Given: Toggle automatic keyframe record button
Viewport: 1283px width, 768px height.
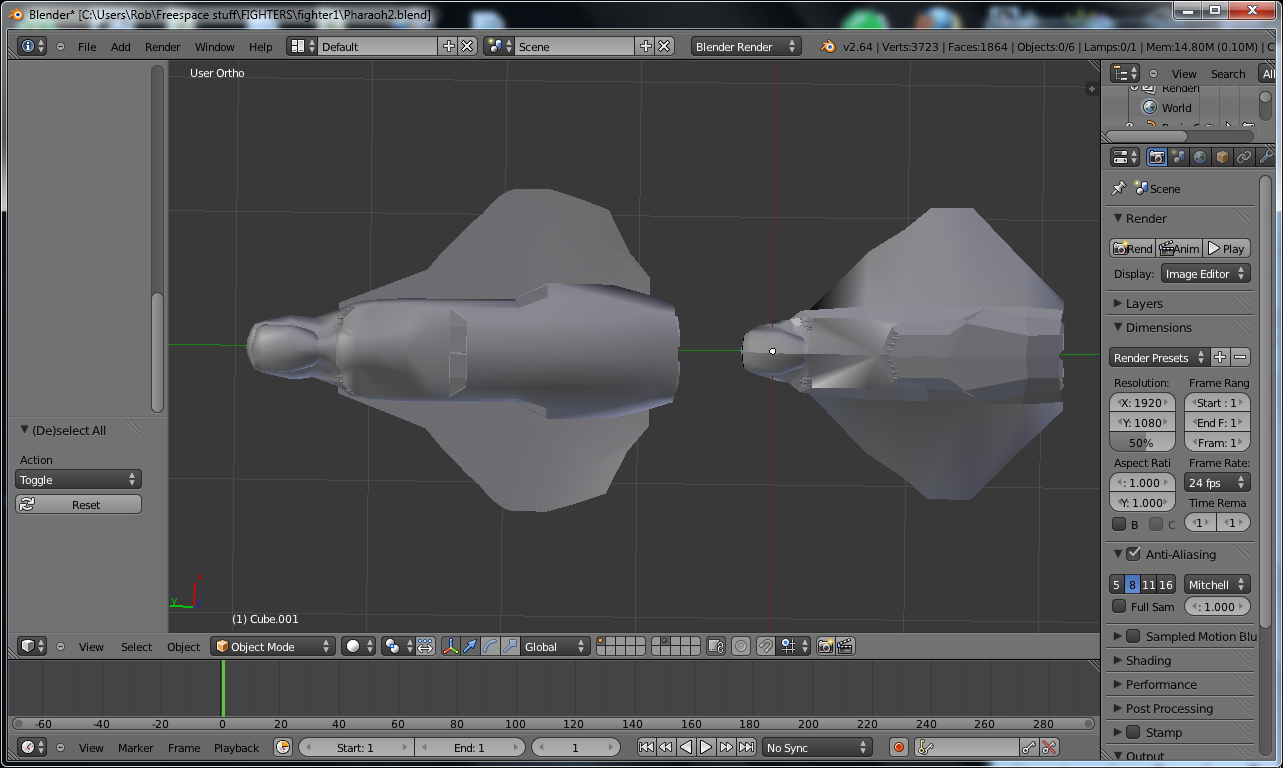Looking at the screenshot, I should pos(899,747).
